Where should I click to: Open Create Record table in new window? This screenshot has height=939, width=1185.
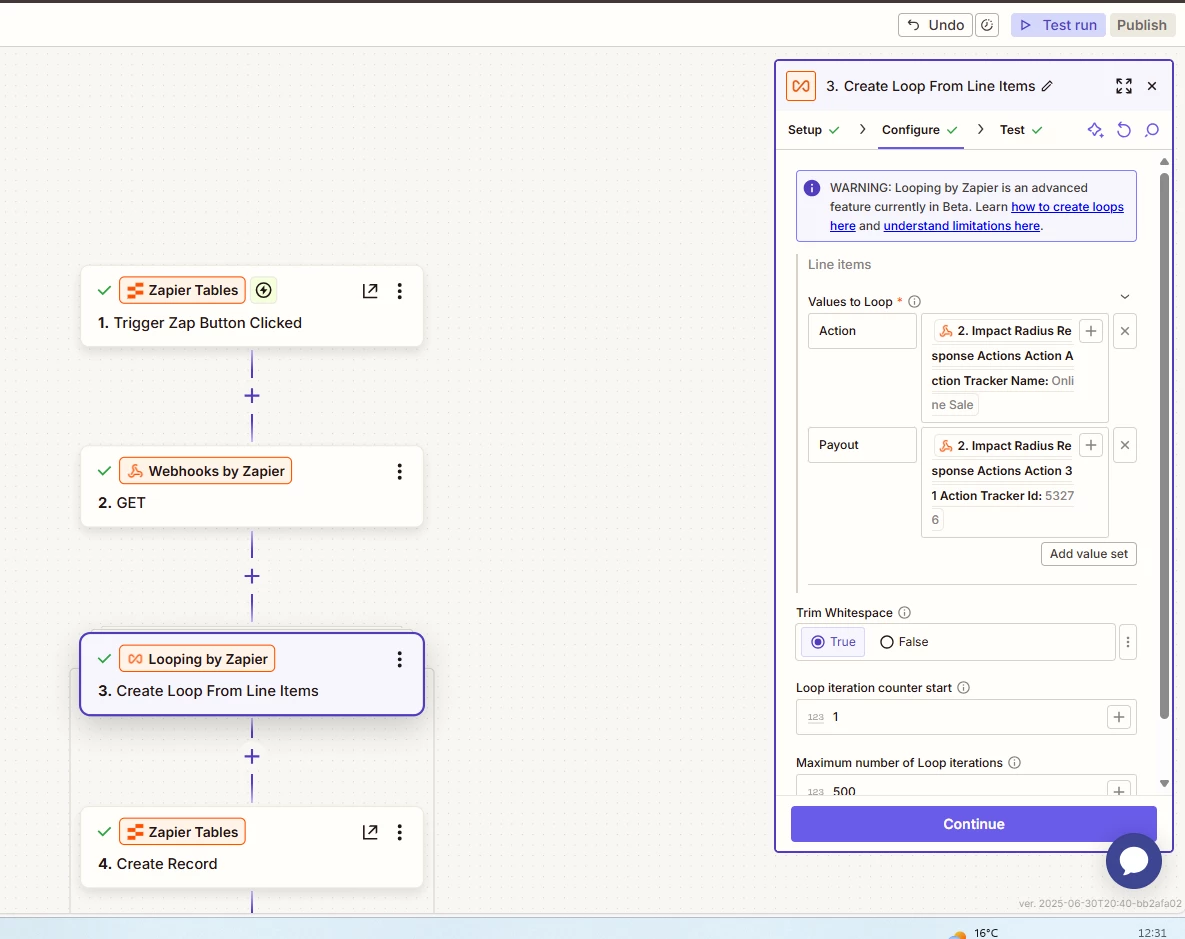[x=370, y=832]
